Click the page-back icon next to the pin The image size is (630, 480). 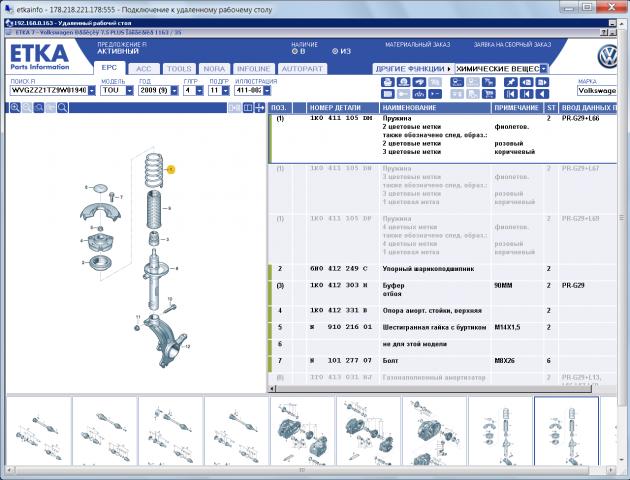click(526, 82)
